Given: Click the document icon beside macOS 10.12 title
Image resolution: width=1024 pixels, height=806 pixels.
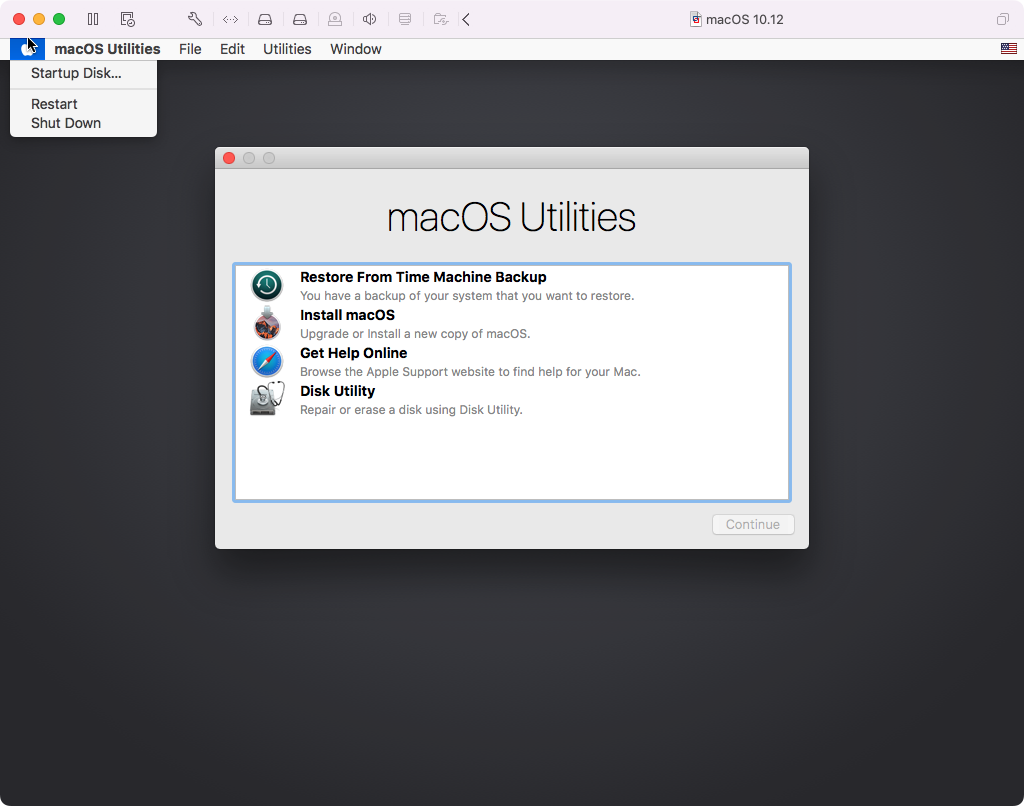Looking at the screenshot, I should 696,20.
